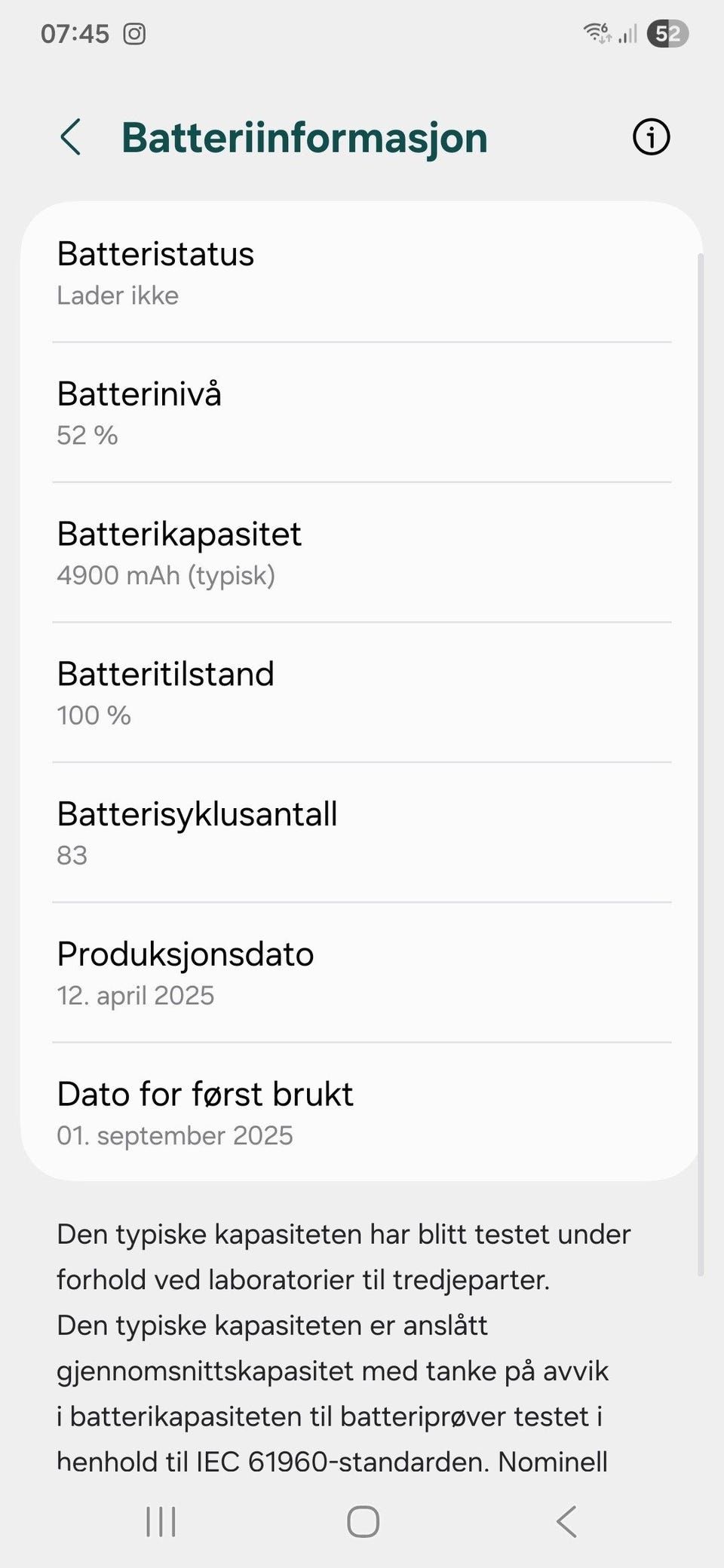Tap the mobile signal strength icon

pos(628,34)
